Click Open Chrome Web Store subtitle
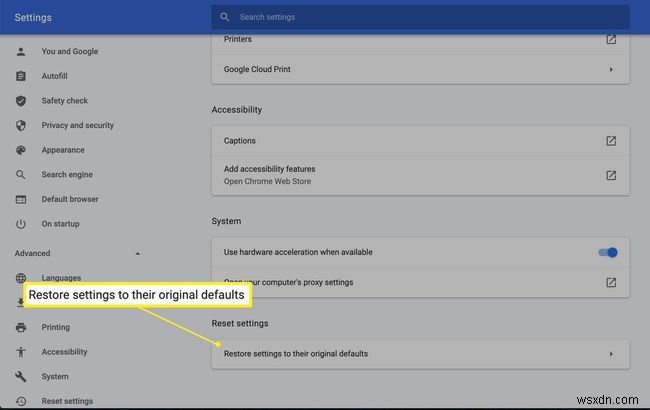This screenshot has height=410, width=650. click(x=267, y=182)
